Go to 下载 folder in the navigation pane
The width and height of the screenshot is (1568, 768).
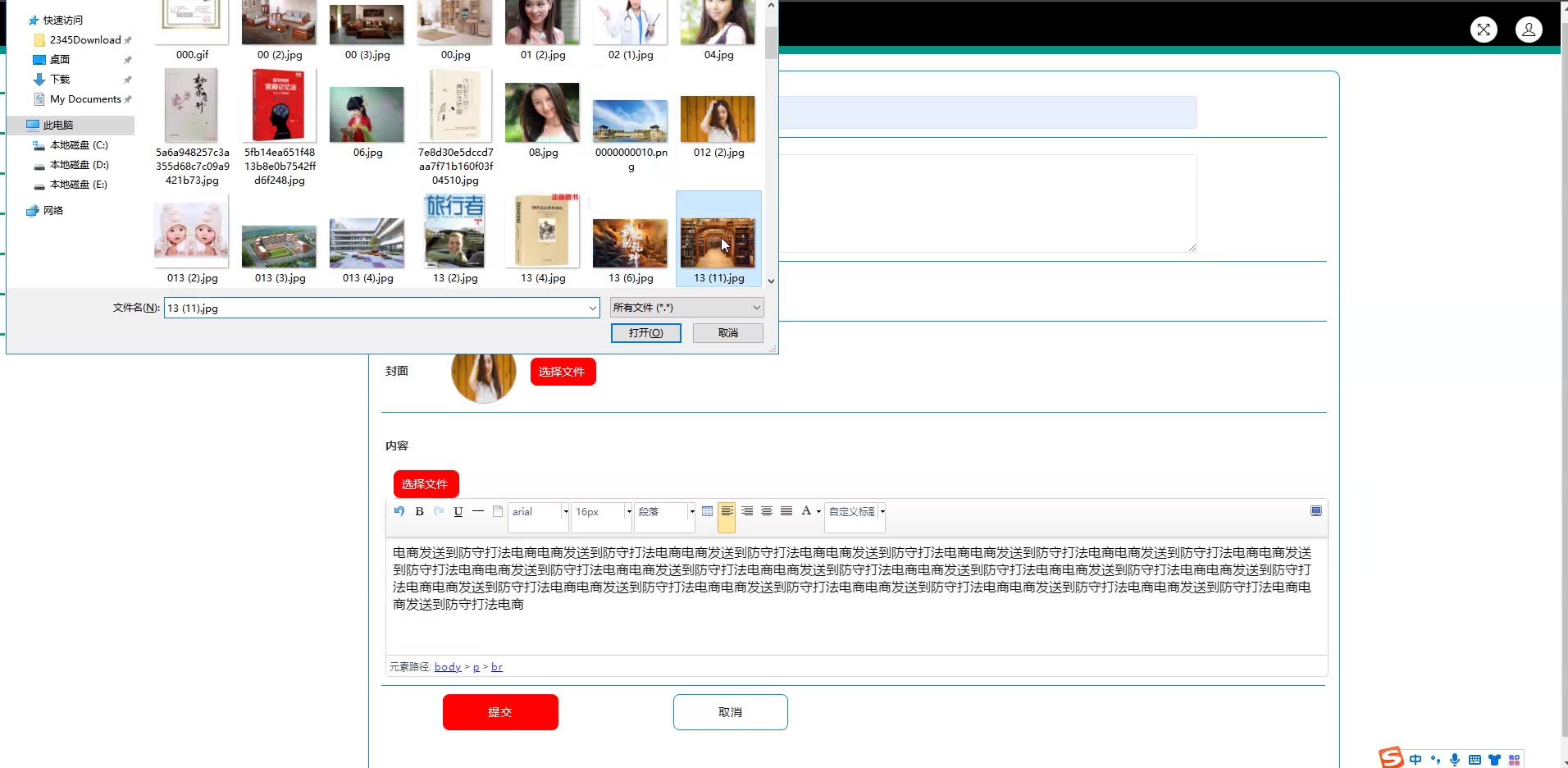pyautogui.click(x=60, y=79)
